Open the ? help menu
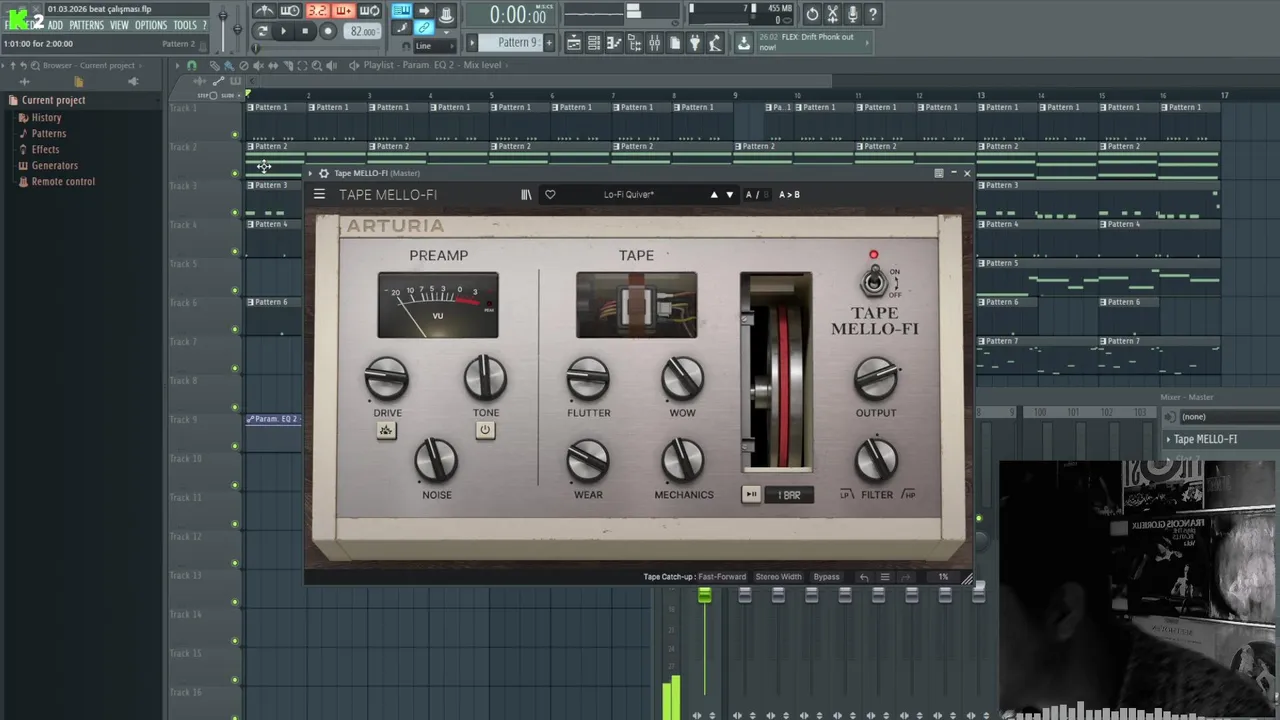The width and height of the screenshot is (1280, 720). pyautogui.click(x=205, y=25)
